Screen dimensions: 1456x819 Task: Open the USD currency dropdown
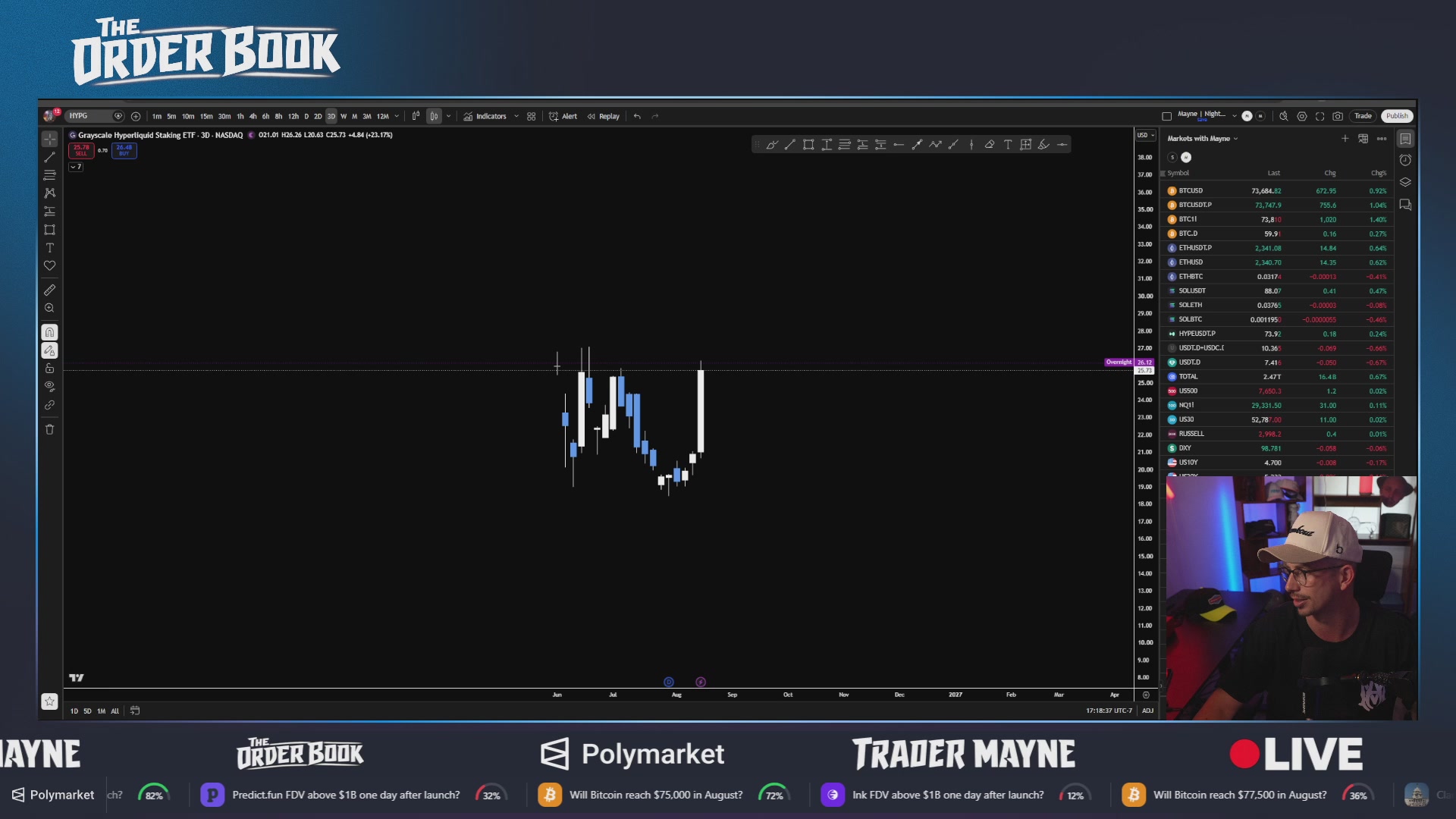click(1145, 135)
